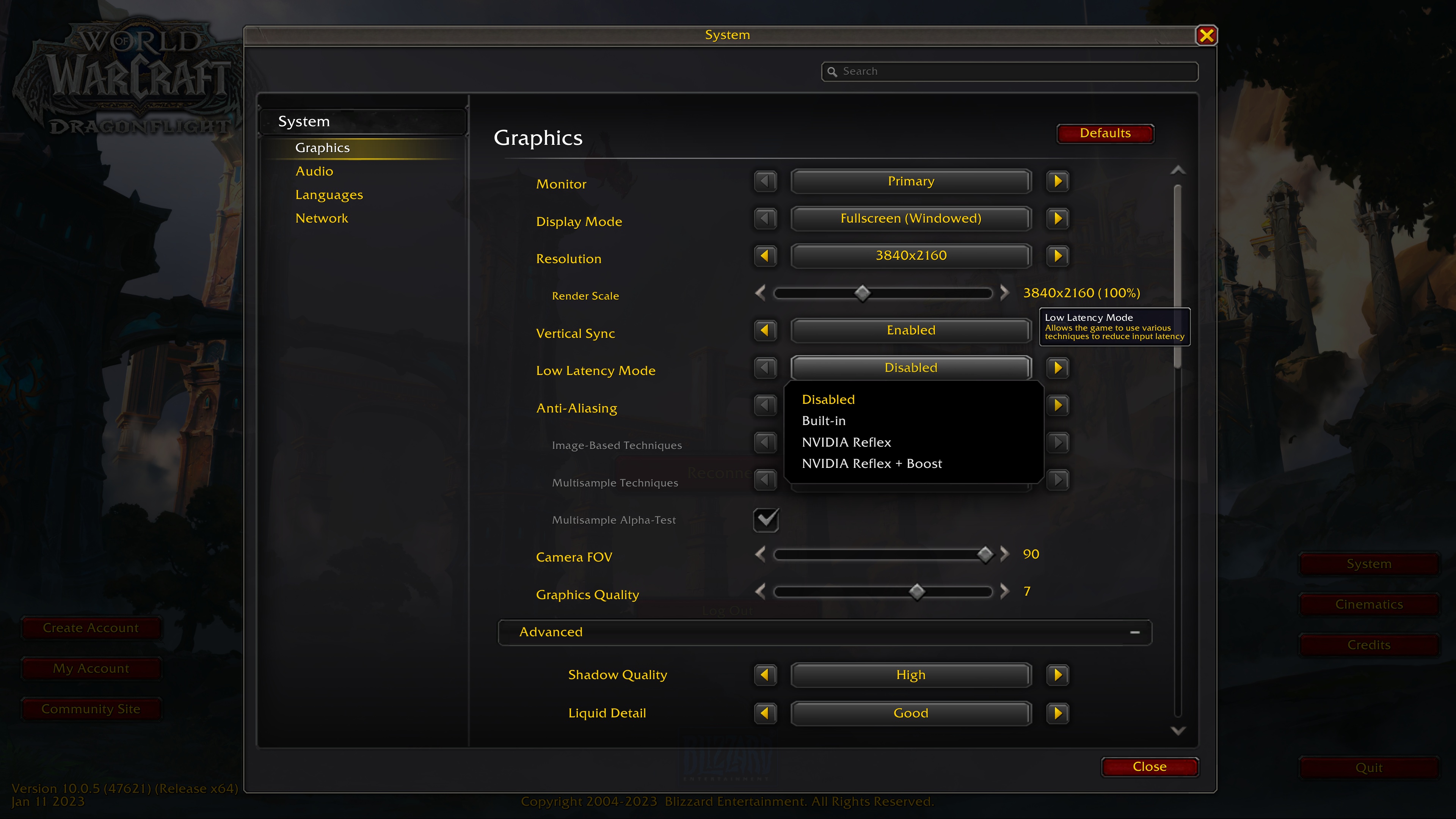1456x819 pixels.
Task: Open the Audio settings tab
Action: coord(314,170)
